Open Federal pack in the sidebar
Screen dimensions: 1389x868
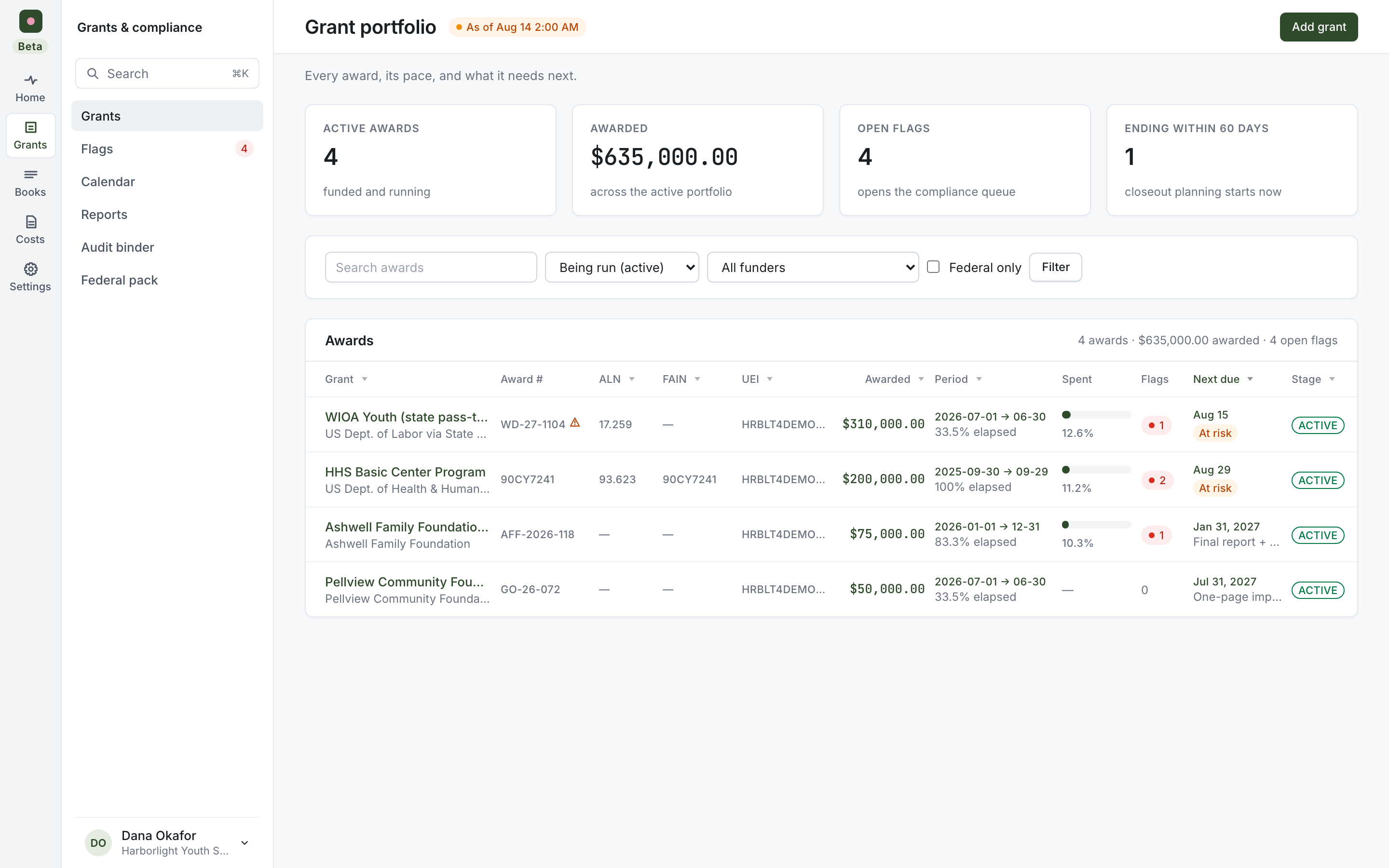point(167,280)
